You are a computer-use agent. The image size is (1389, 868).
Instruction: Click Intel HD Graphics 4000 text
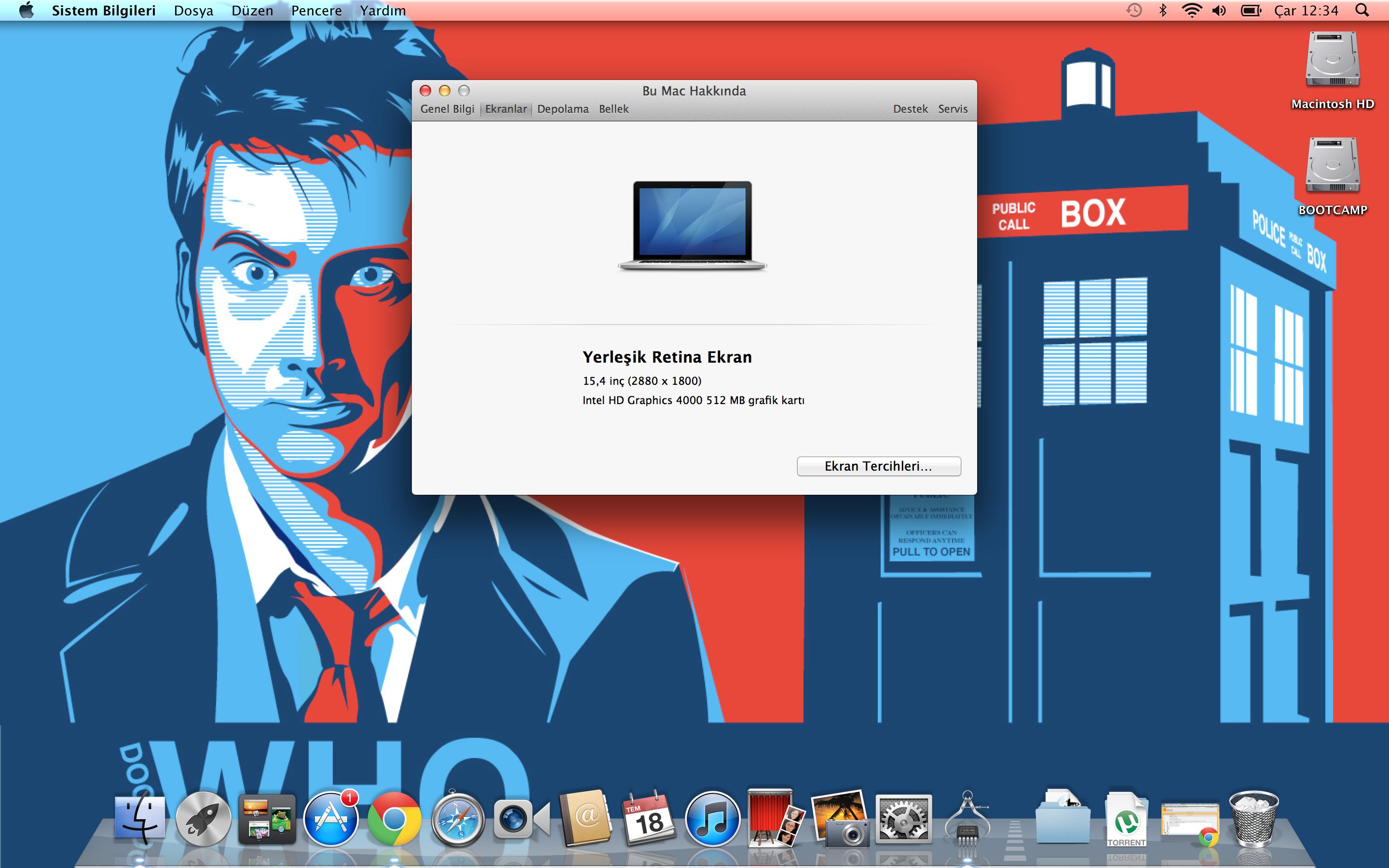(x=694, y=401)
